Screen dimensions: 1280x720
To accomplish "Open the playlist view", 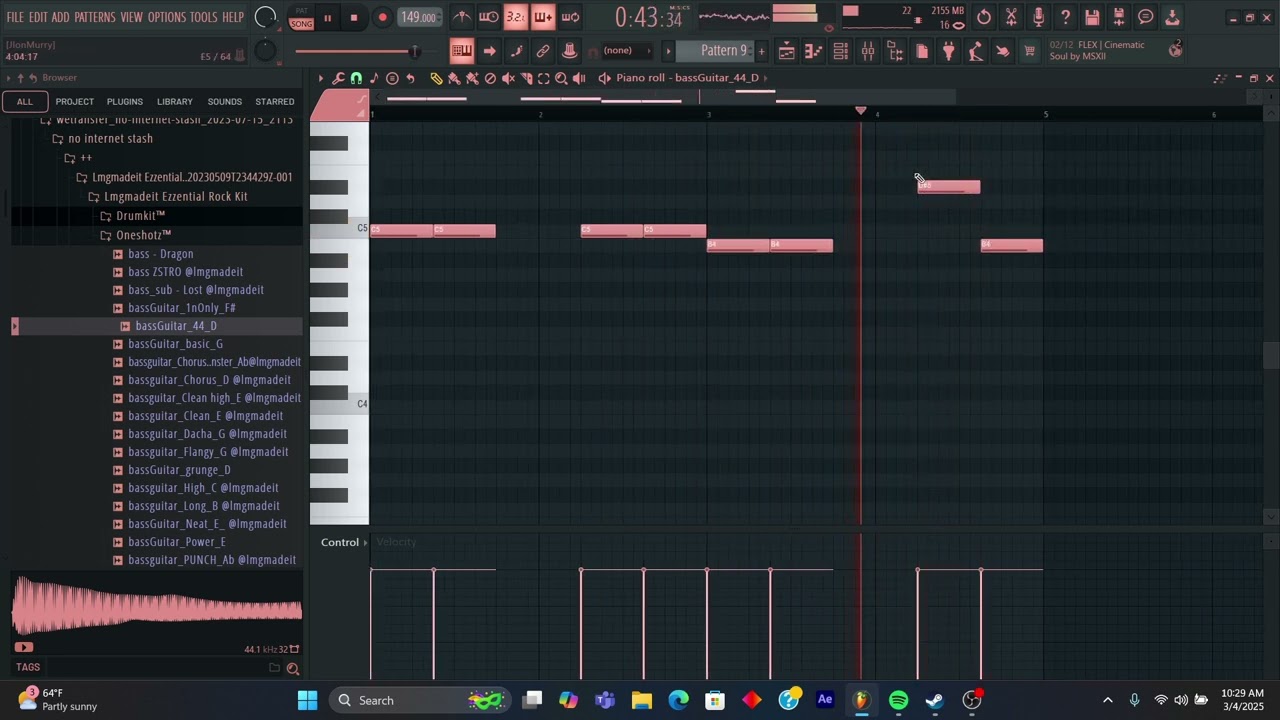I will click(787, 51).
